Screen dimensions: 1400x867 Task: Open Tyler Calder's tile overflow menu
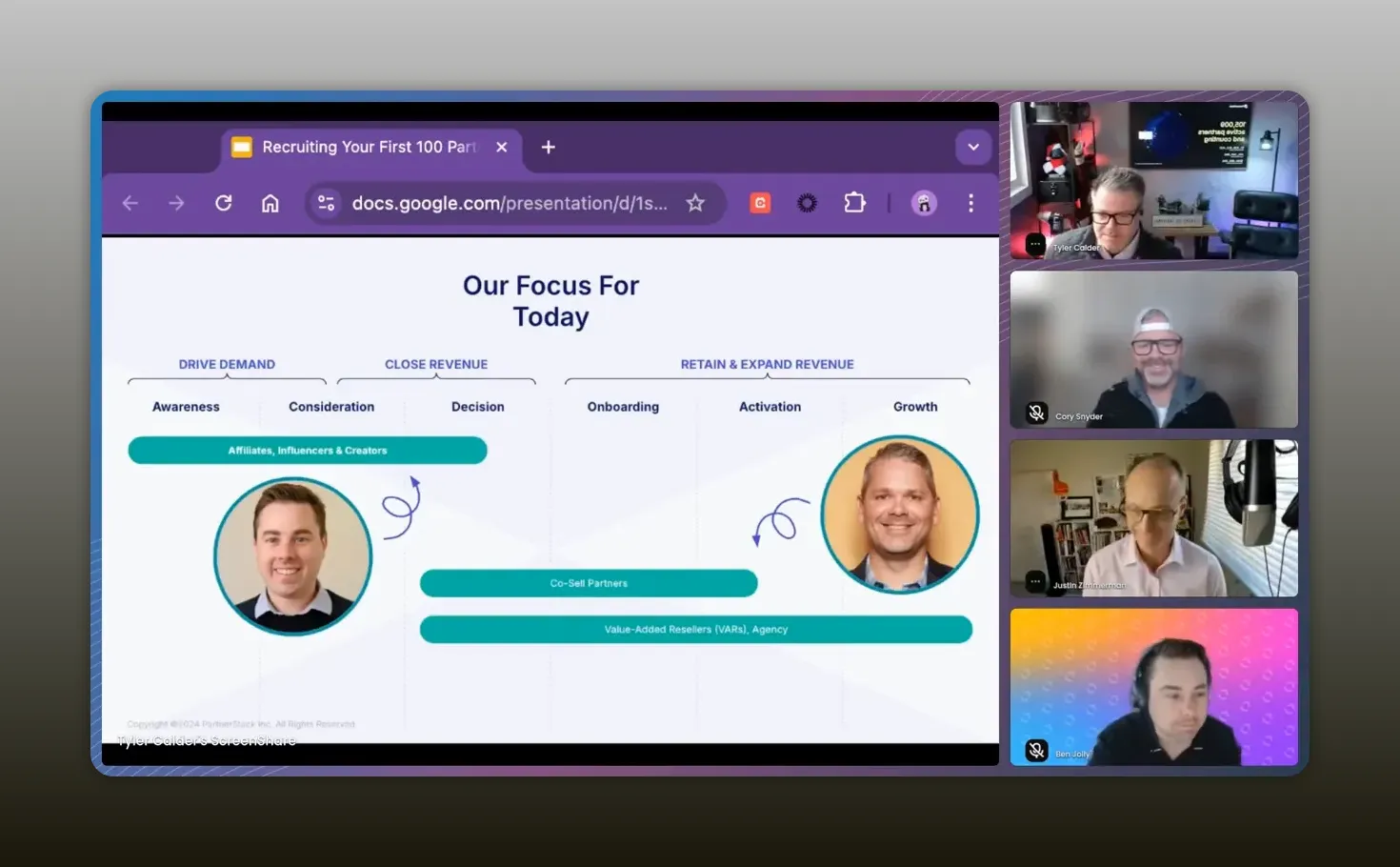click(1034, 245)
